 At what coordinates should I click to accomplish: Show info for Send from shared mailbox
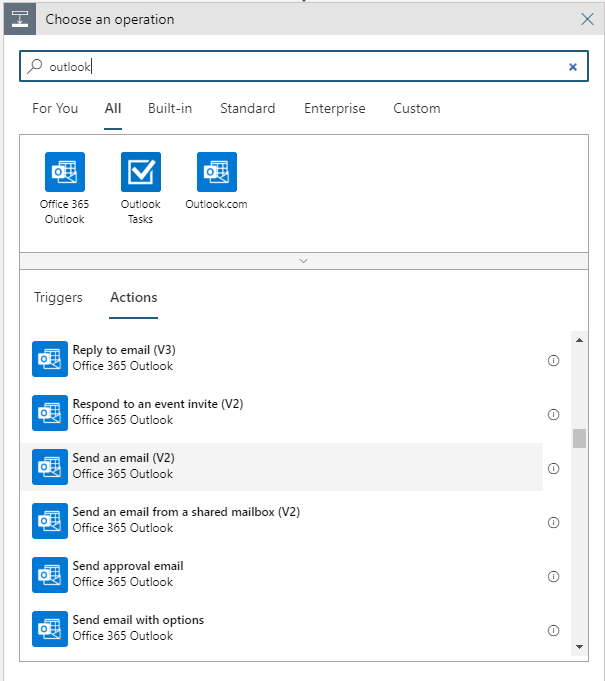(553, 522)
